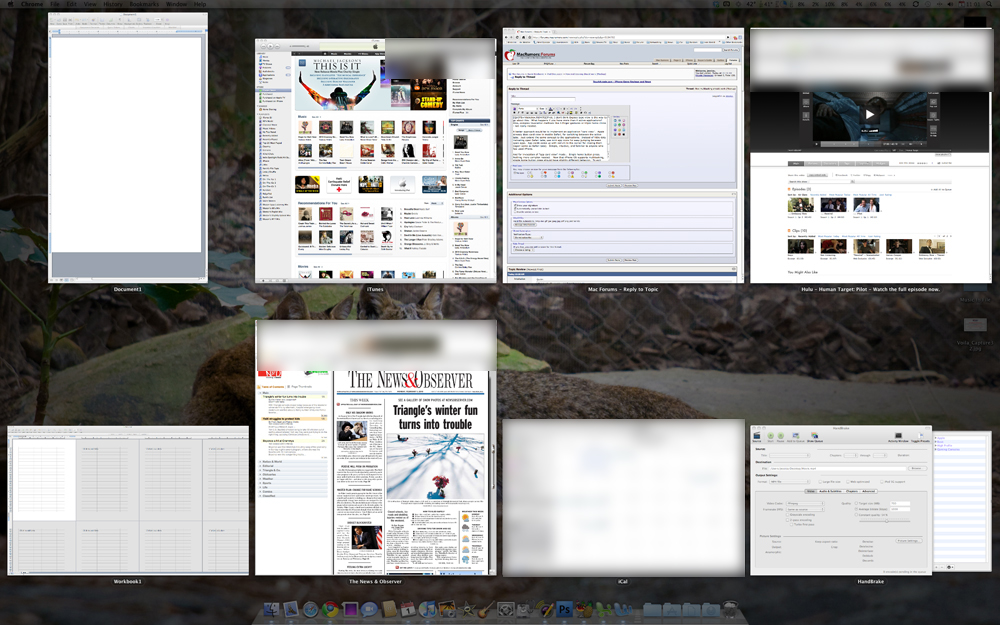Click HandBrake's Show Queue icon
This screenshot has height=625, width=1000.
pyautogui.click(x=815, y=436)
